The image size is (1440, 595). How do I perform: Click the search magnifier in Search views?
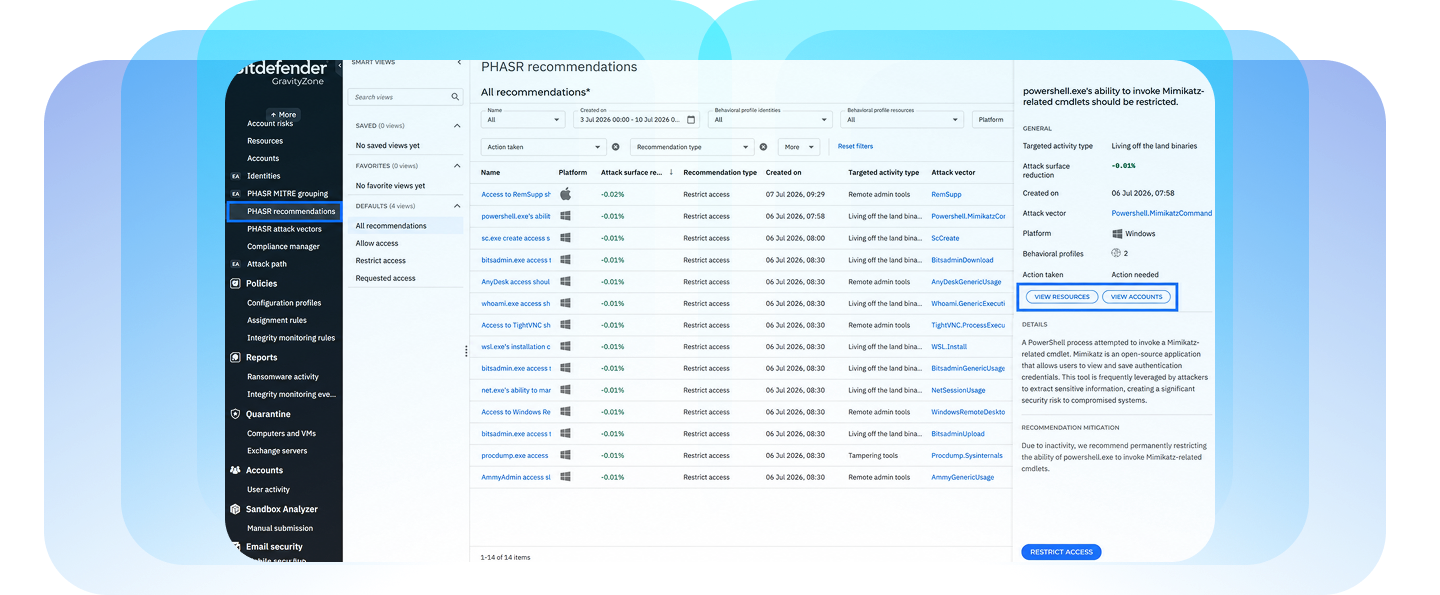click(456, 97)
